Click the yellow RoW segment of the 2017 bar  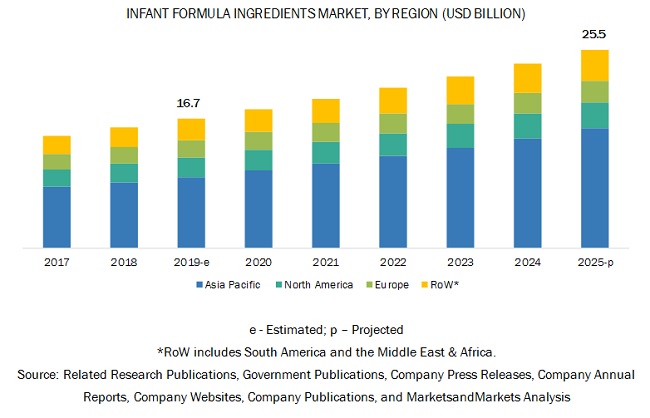tap(57, 145)
